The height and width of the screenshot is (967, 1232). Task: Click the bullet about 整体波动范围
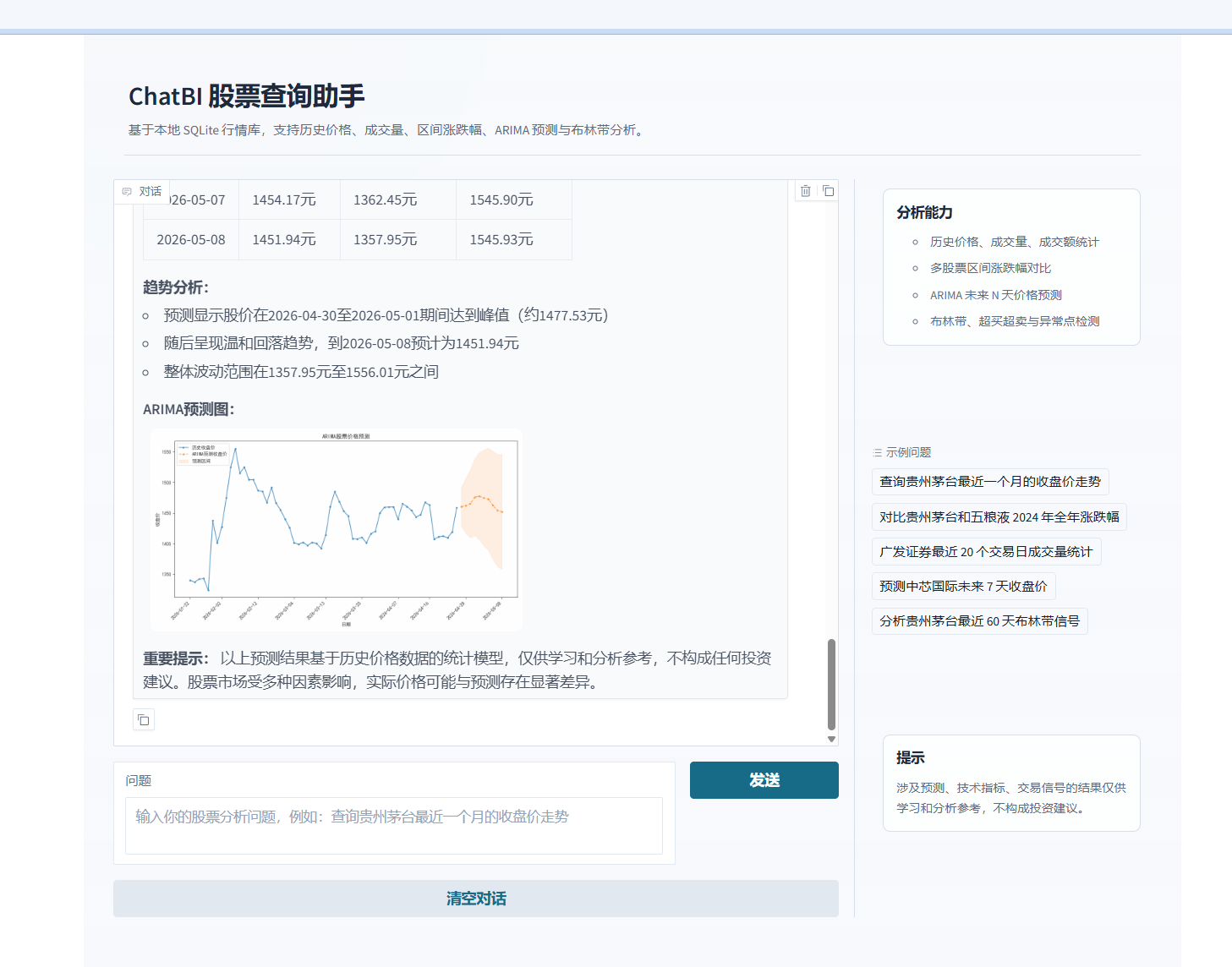(301, 372)
